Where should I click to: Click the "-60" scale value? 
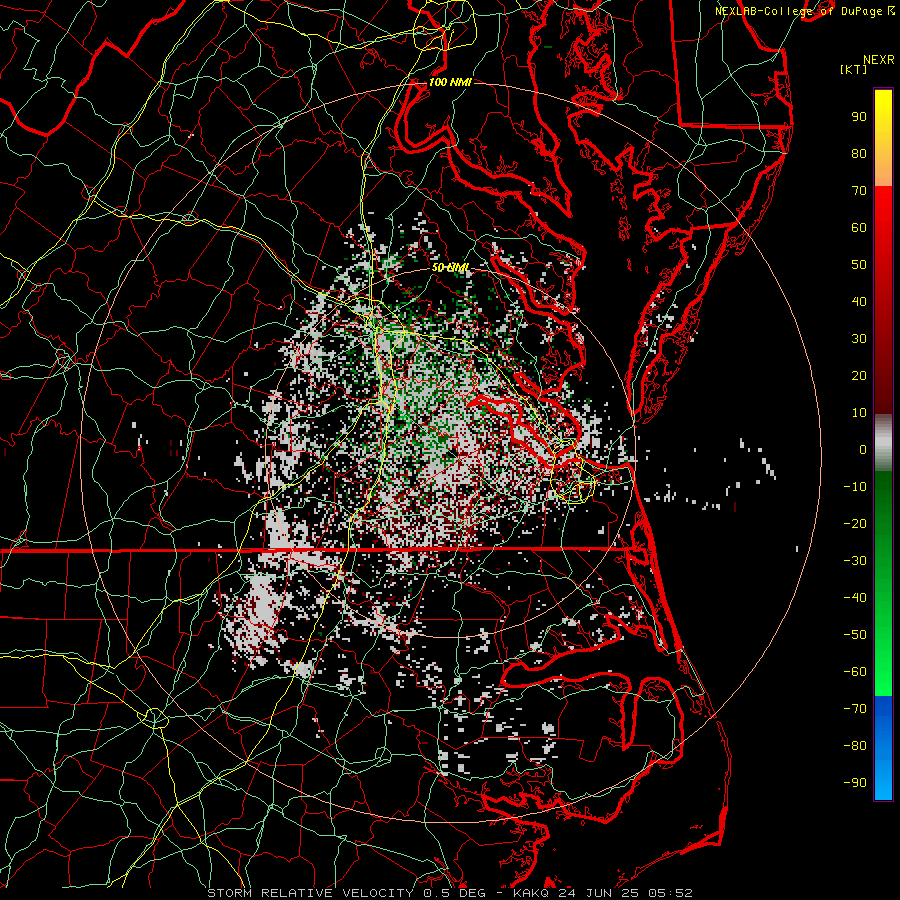[855, 672]
